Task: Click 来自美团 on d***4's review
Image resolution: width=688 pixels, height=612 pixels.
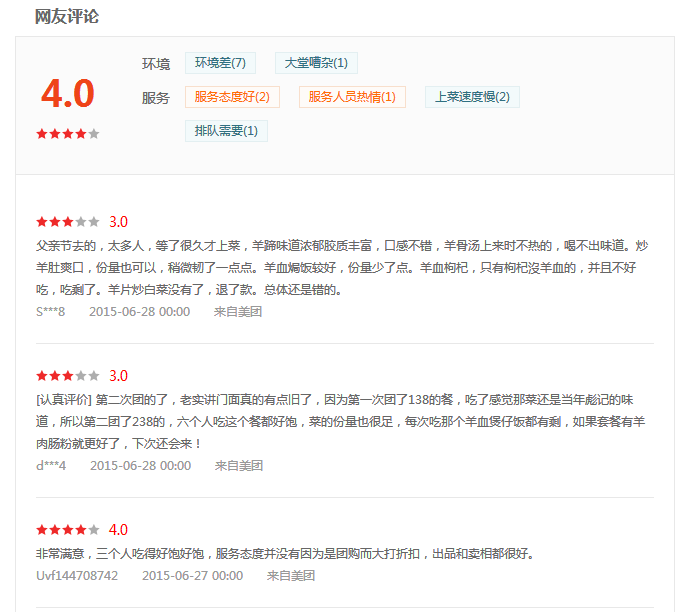Action: (239, 466)
